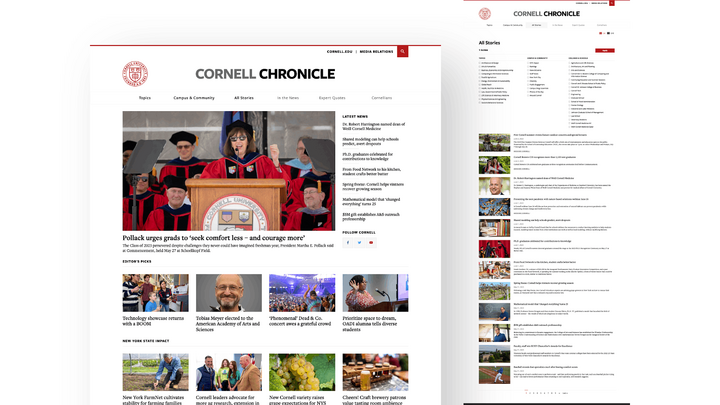The image size is (720, 405).
Task: Check first checkbox under Campus & Community filter
Action: [x=528, y=63]
